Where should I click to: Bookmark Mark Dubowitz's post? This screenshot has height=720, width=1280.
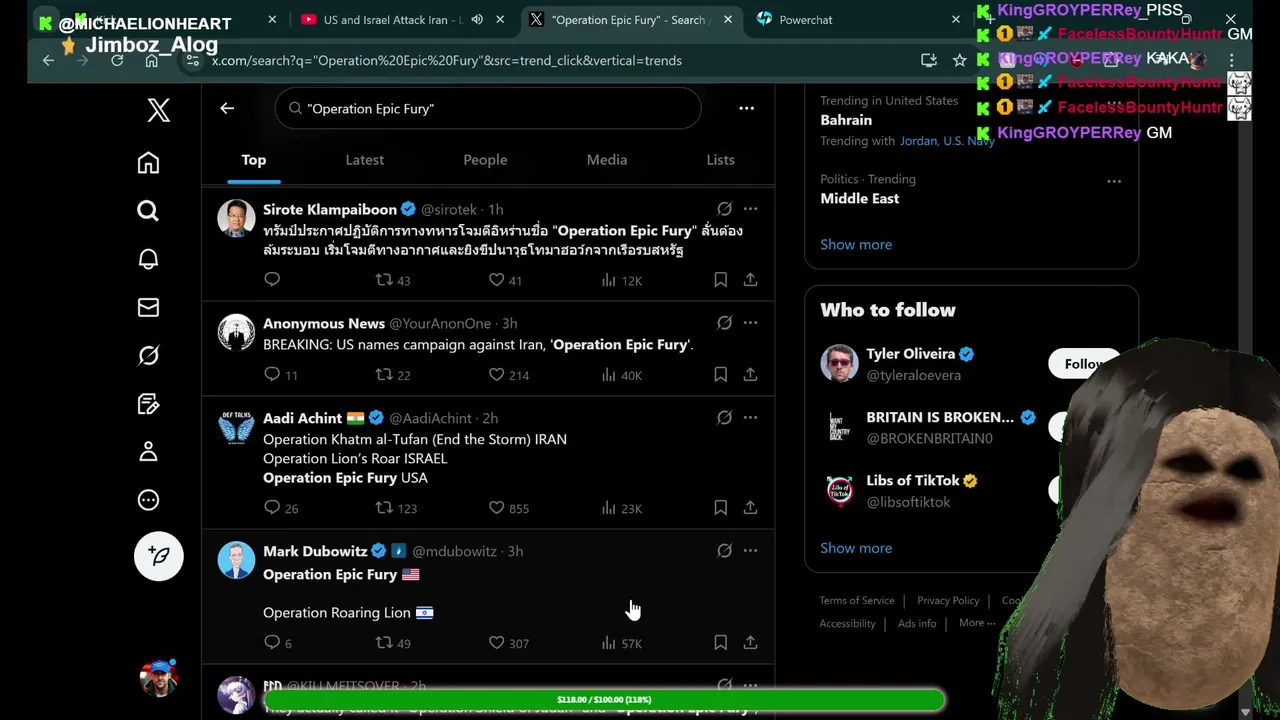click(720, 642)
